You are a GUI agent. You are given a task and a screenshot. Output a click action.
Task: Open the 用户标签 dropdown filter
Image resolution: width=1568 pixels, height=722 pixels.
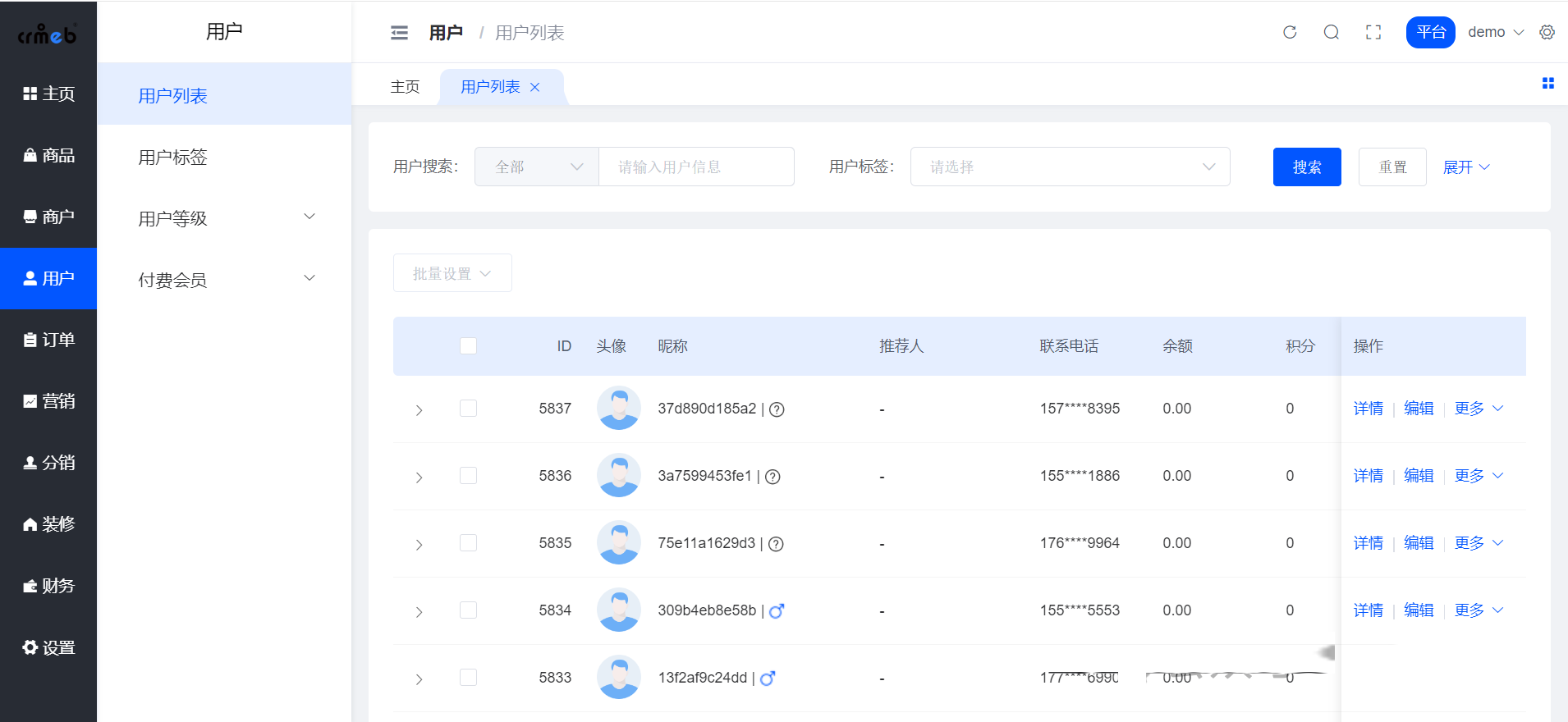[1070, 167]
